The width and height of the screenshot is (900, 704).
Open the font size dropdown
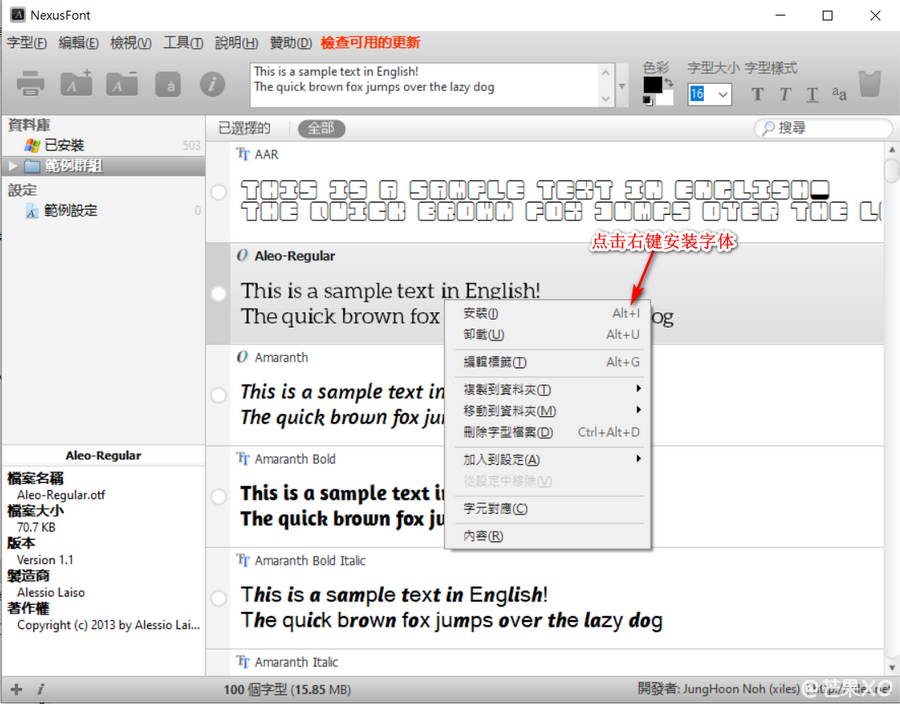723,94
